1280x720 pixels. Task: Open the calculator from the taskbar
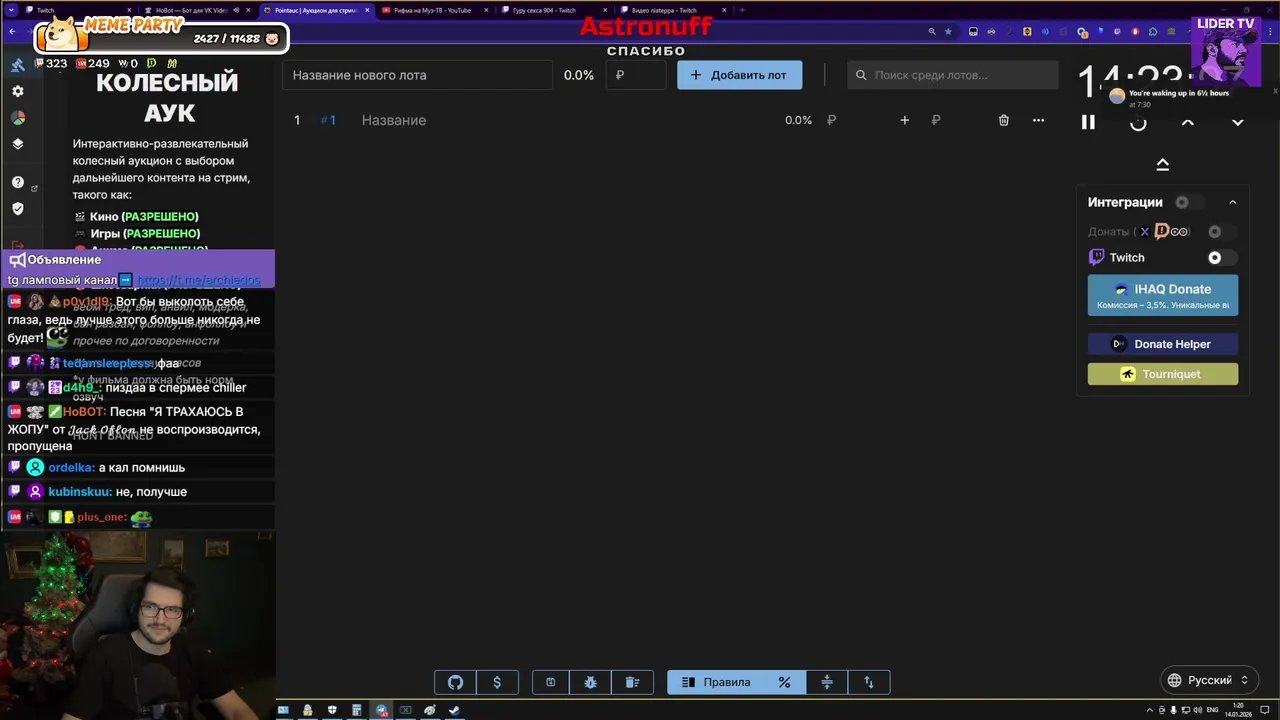pyautogui.click(x=356, y=710)
